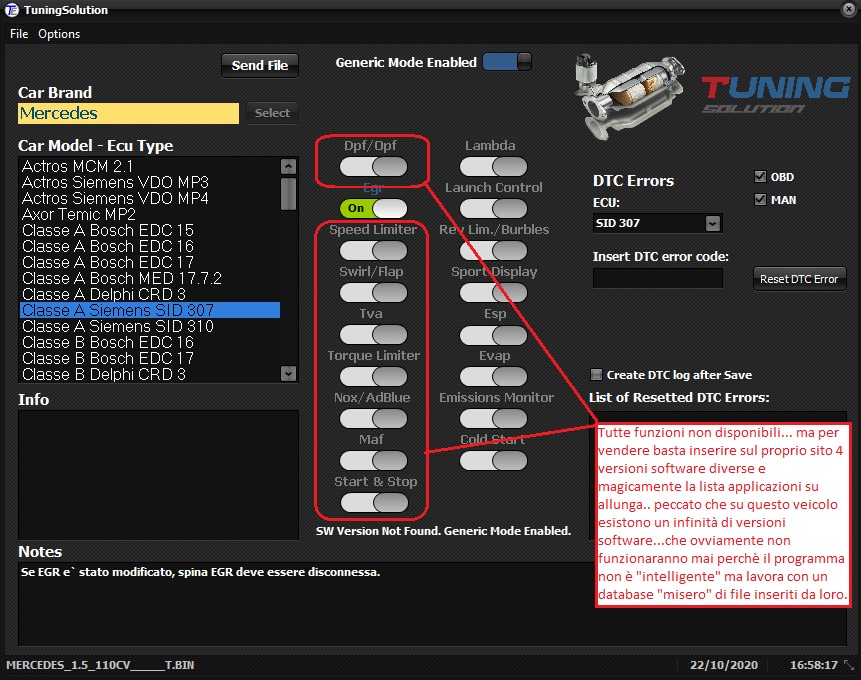Toggle the Start & Stop switch
Image resolution: width=861 pixels, height=680 pixels.
pyautogui.click(x=374, y=503)
